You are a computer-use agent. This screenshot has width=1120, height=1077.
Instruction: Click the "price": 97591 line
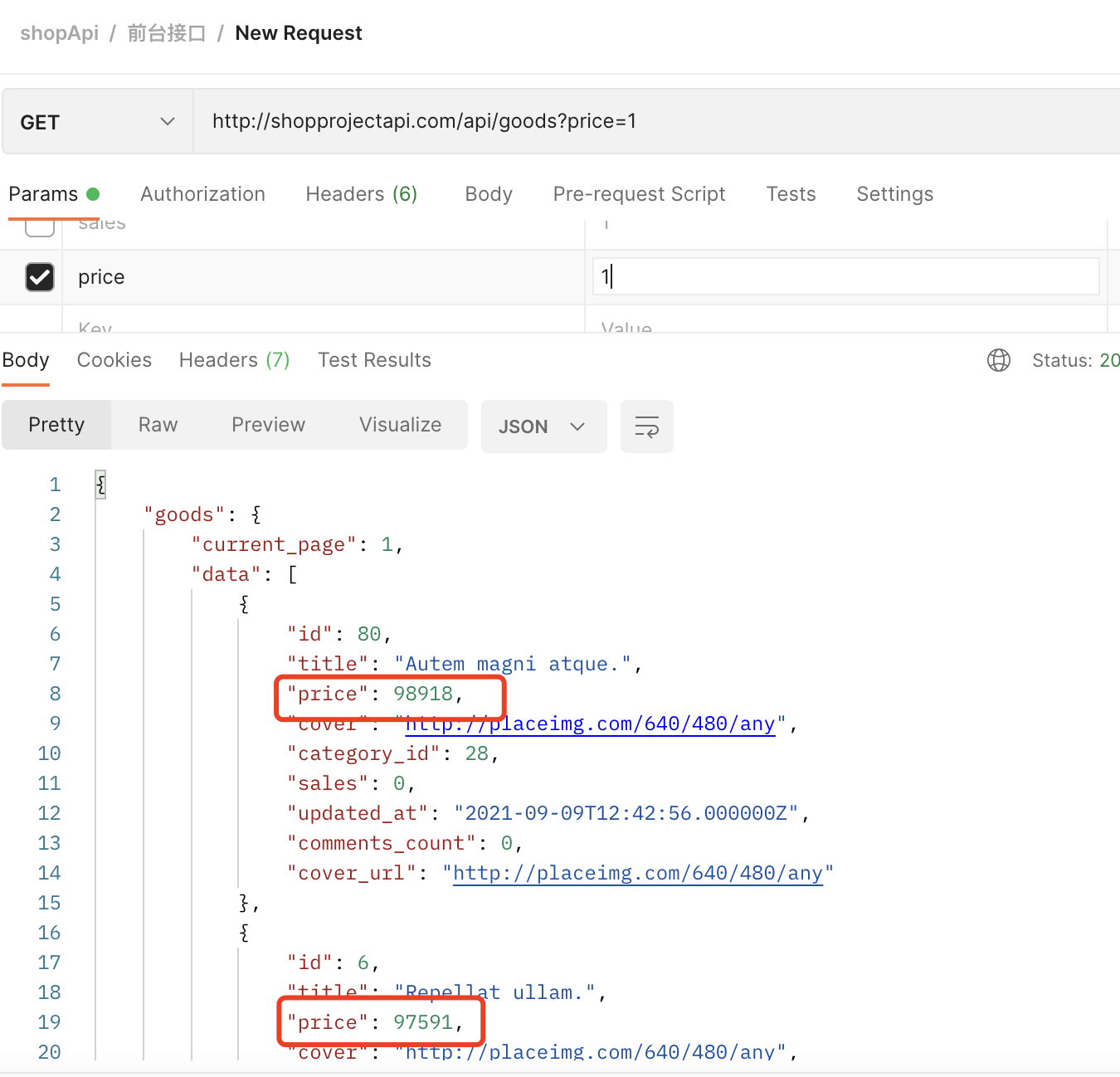(375, 1022)
